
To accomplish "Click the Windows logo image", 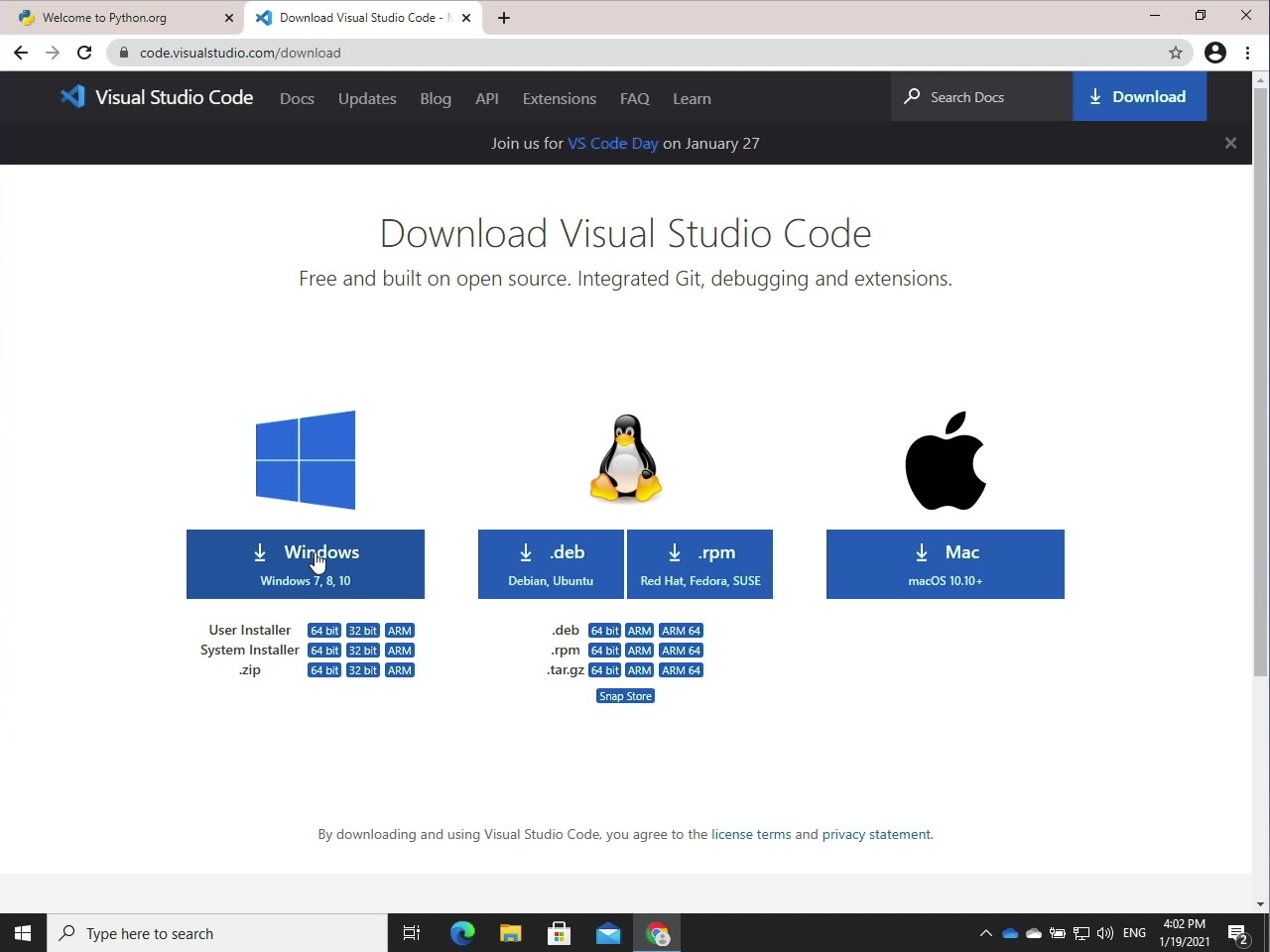I will (306, 460).
